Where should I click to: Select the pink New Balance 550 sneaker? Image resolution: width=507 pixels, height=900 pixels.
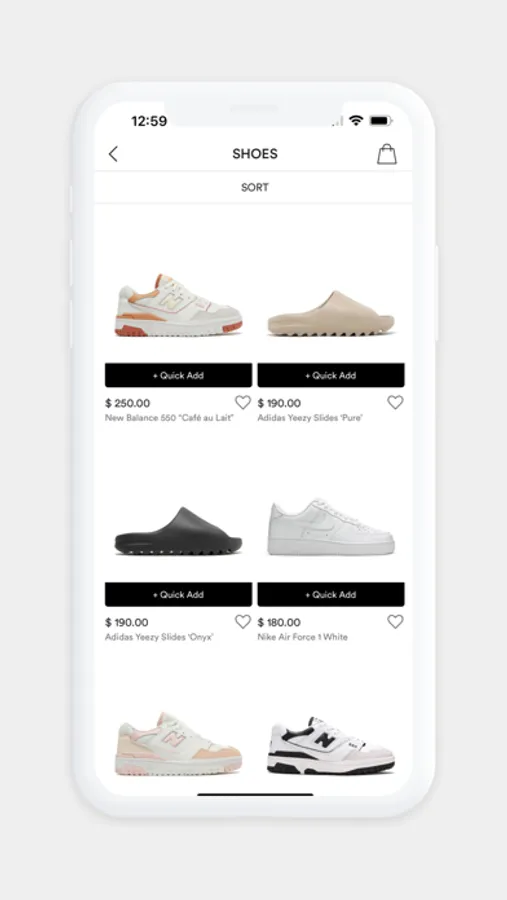point(178,744)
